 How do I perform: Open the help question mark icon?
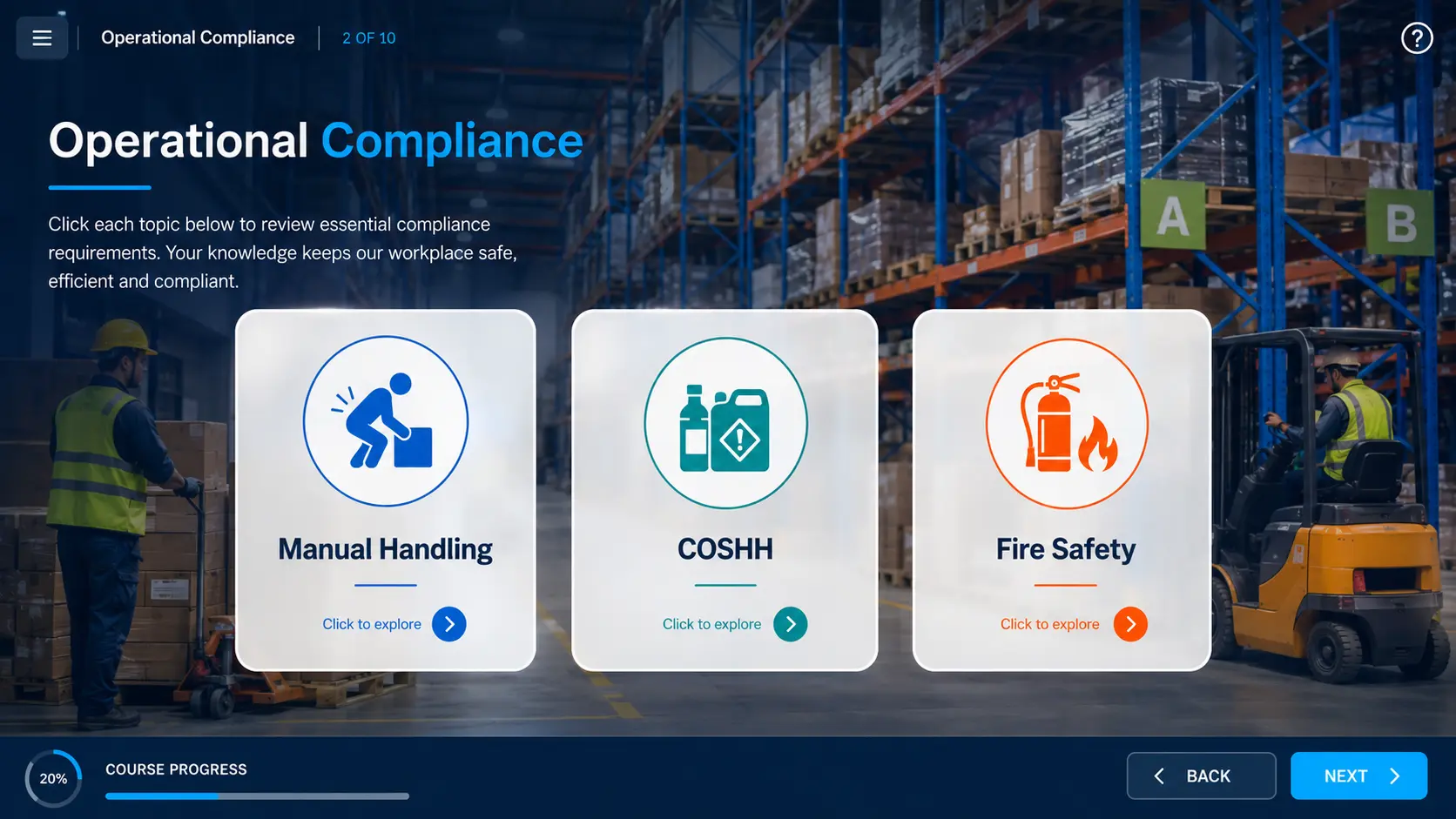tap(1417, 38)
